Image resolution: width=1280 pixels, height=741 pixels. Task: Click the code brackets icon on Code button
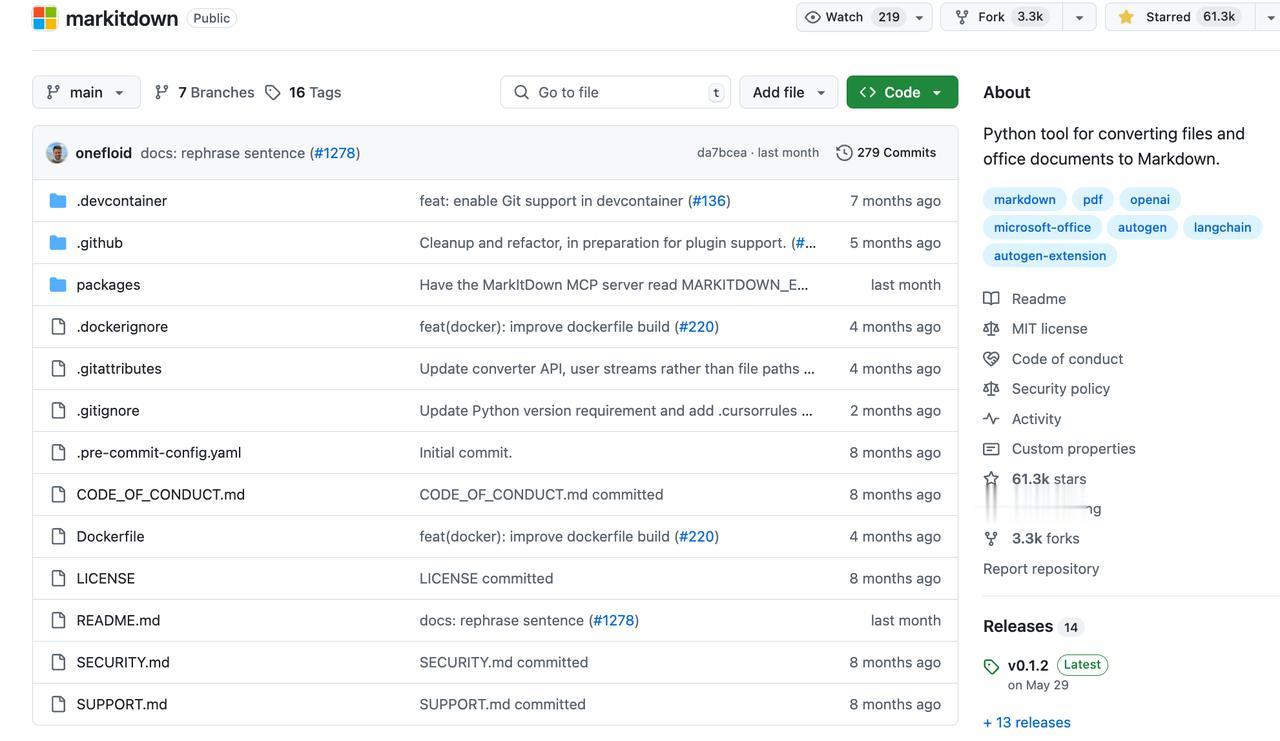click(x=867, y=92)
